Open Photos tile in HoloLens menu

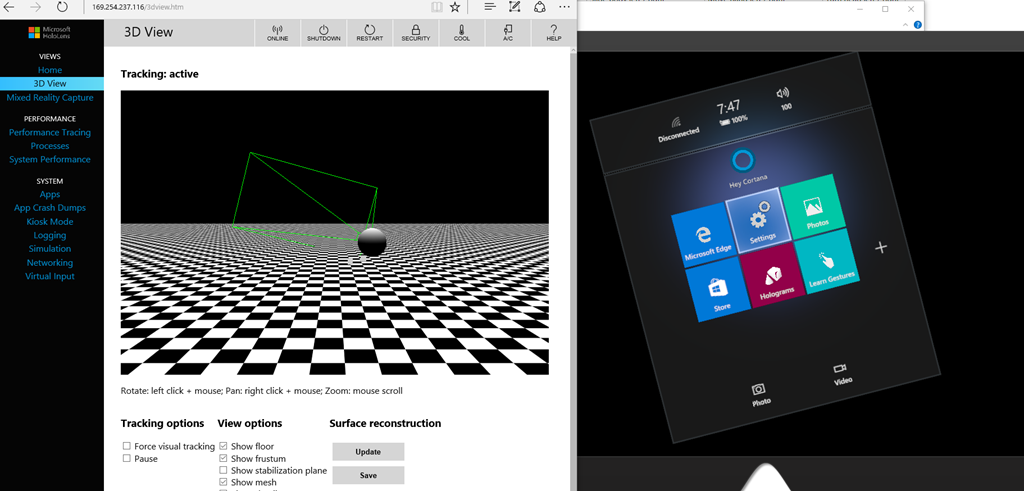click(814, 208)
